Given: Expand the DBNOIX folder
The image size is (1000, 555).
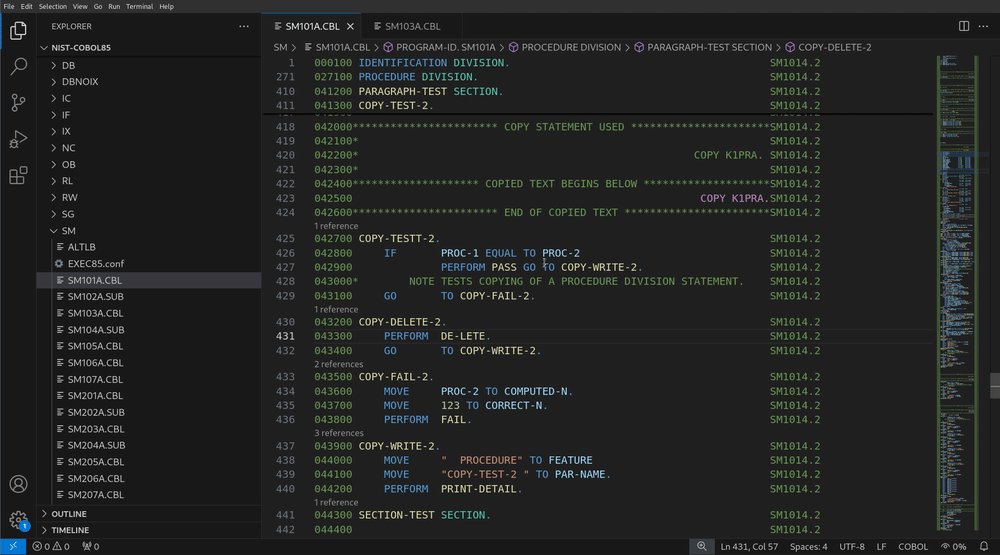Looking at the screenshot, I should (x=80, y=82).
